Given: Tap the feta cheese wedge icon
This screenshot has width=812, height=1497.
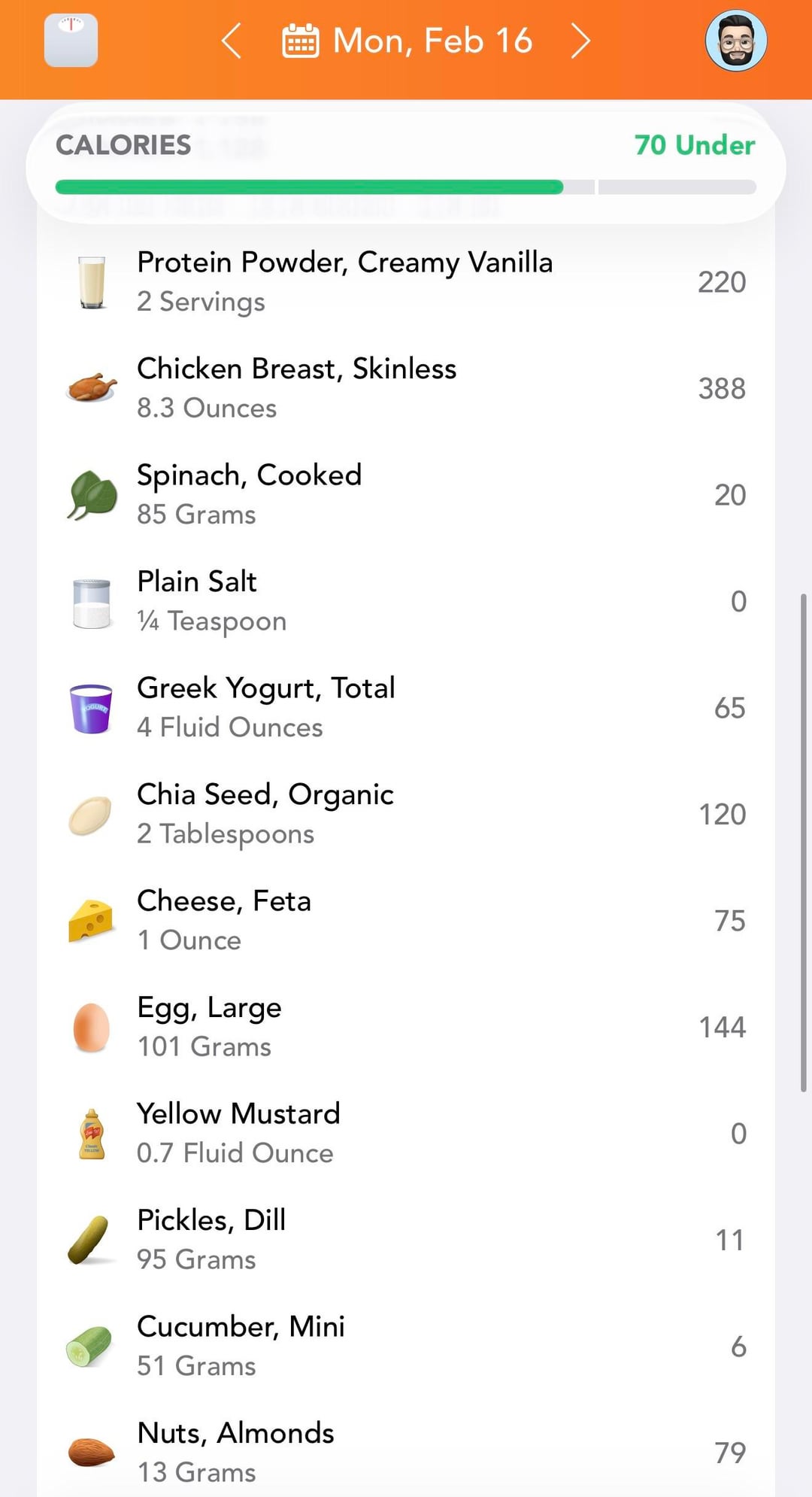Looking at the screenshot, I should click(x=92, y=921).
